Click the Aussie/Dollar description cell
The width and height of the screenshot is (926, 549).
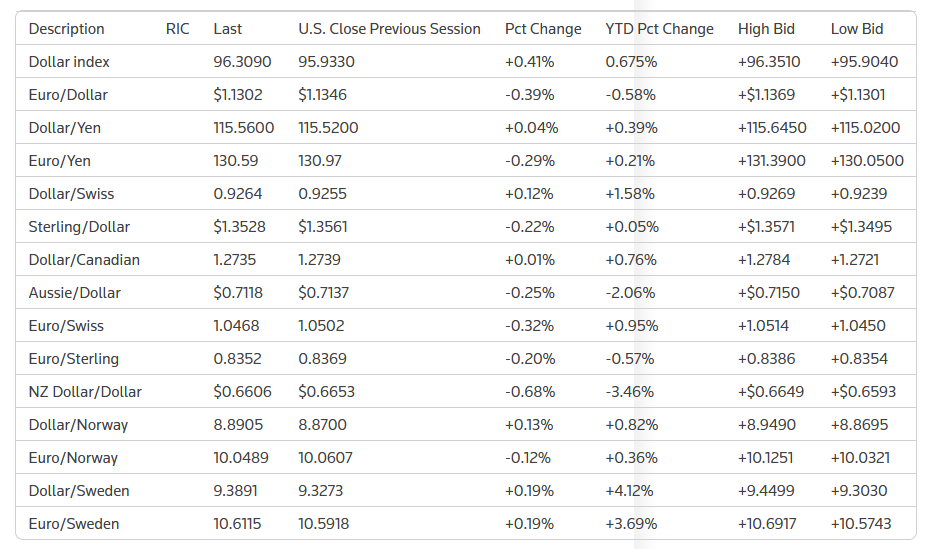75,293
